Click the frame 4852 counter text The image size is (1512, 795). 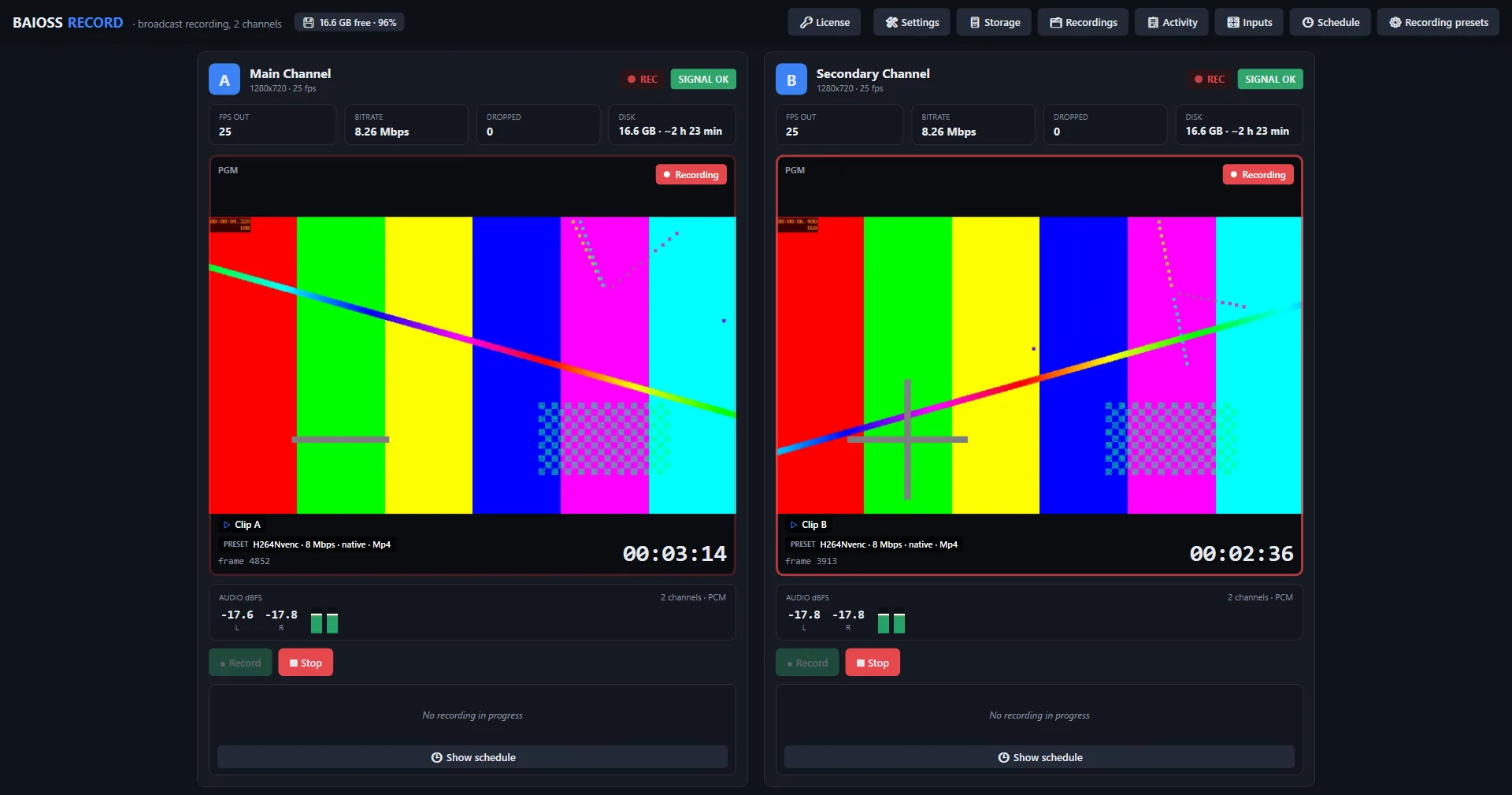pyautogui.click(x=244, y=561)
